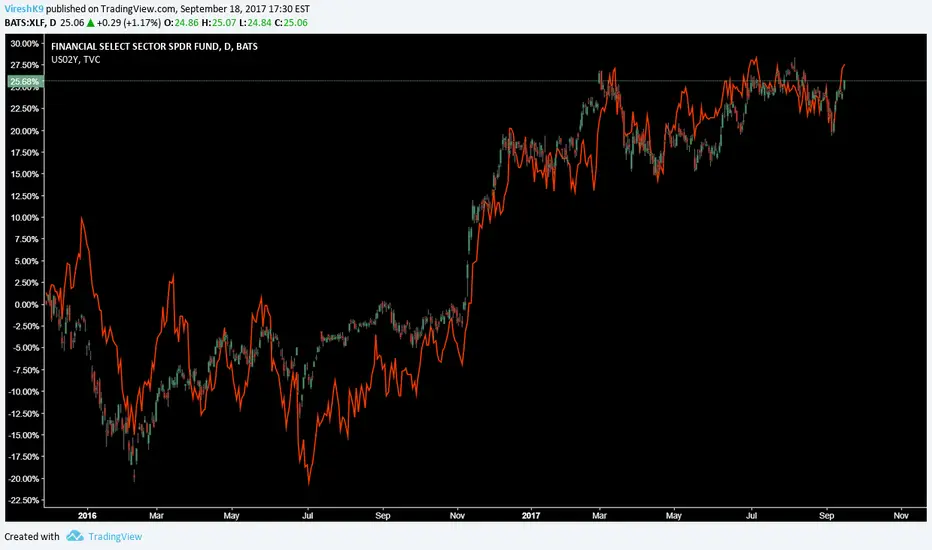The width and height of the screenshot is (932, 550).
Task: Click the FINANCIAL SELECT SECTOR SPDR FUND title
Action: (x=155, y=46)
